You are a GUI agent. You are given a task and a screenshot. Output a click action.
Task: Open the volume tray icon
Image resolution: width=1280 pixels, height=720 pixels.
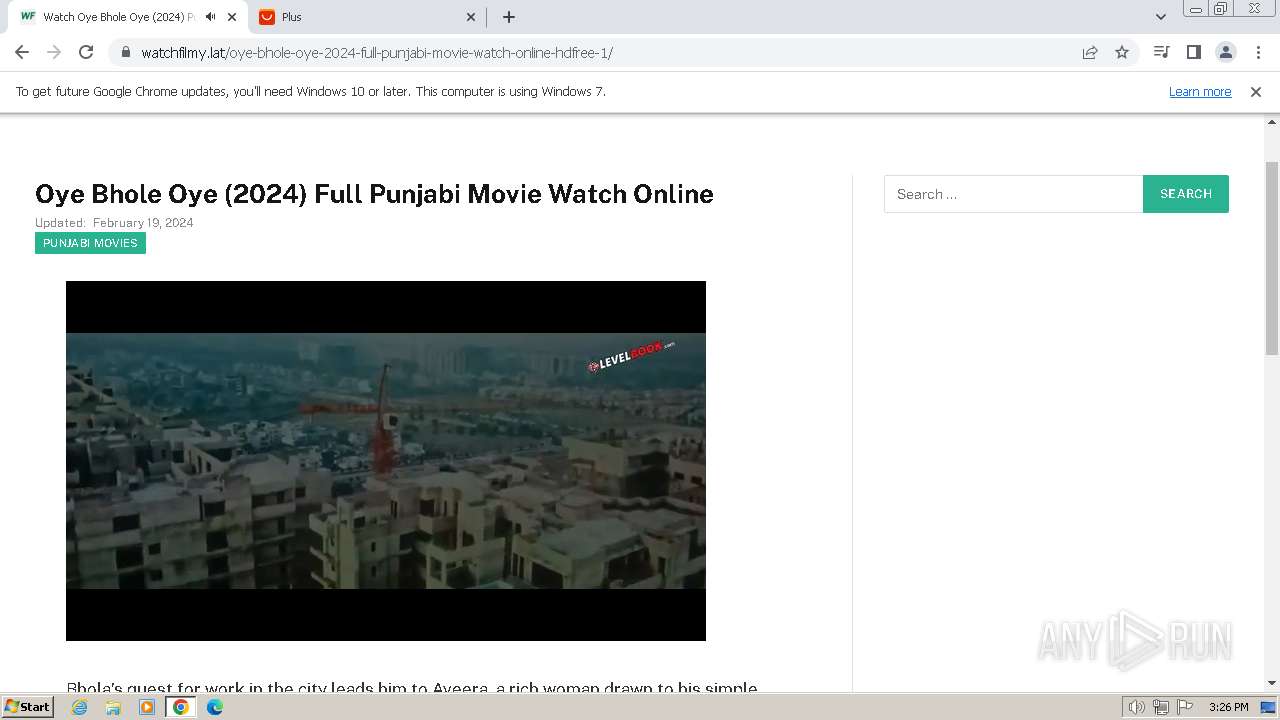[x=1136, y=707]
